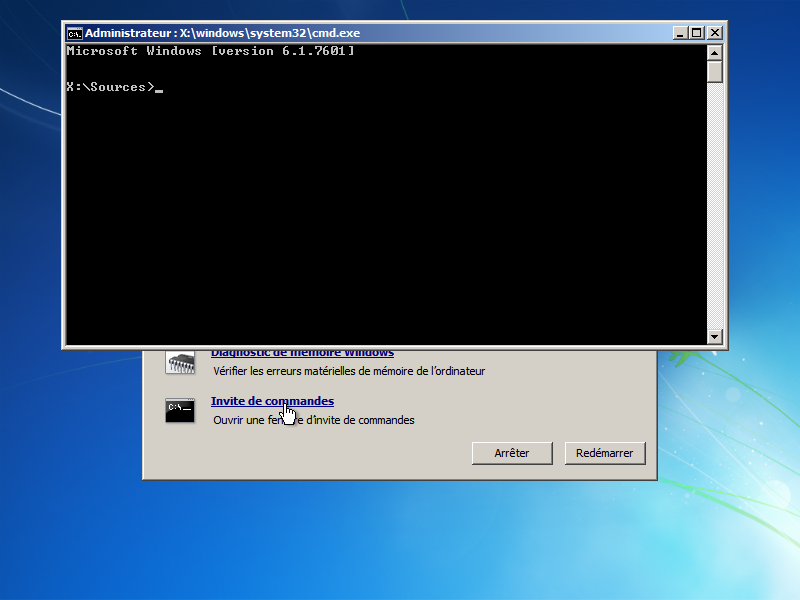Viewport: 800px width, 600px height.
Task: Open the cmd.exe title bar system icon
Action: tap(74, 34)
